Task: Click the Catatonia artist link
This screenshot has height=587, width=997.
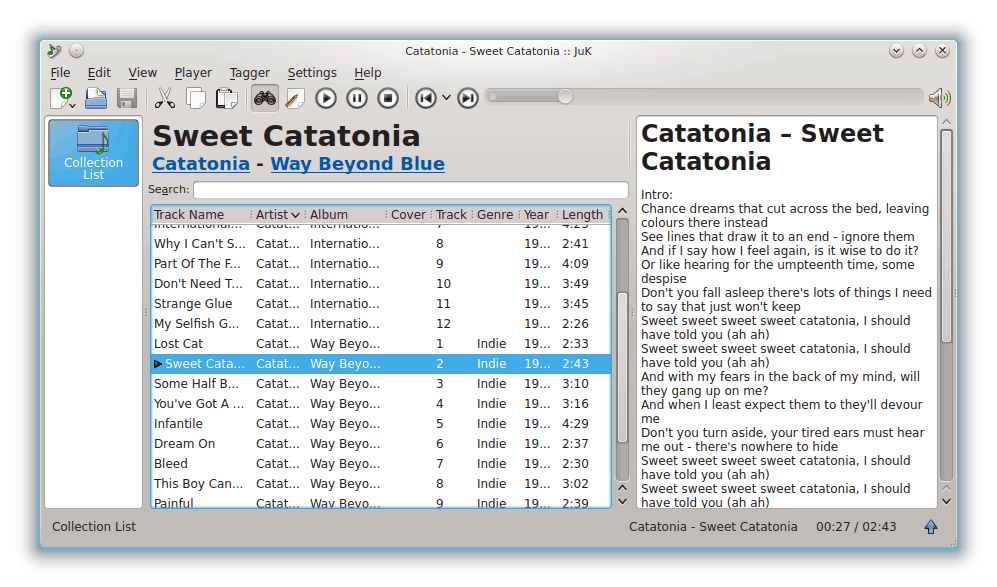Action: pos(200,164)
